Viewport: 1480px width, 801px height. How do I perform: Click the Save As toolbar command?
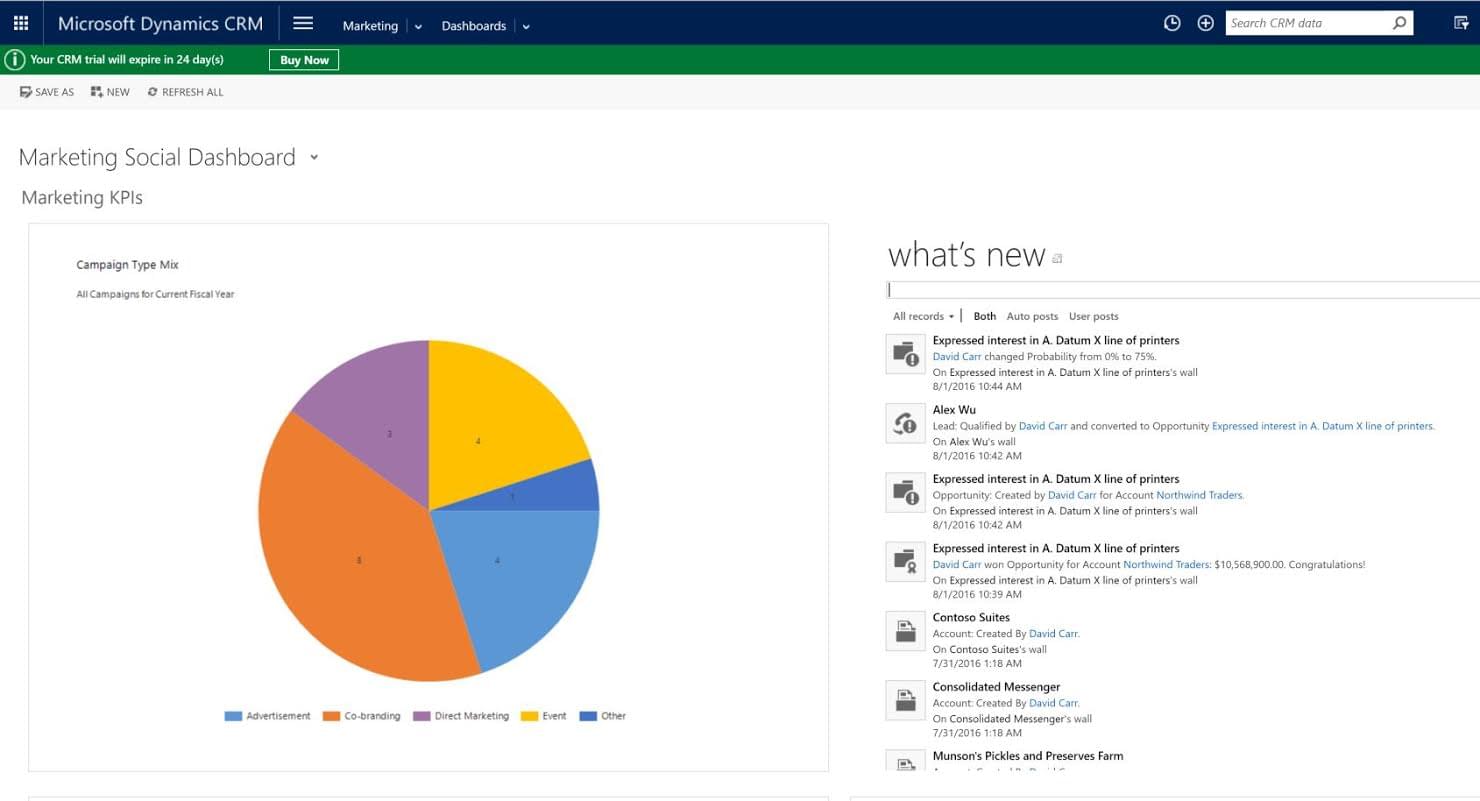pos(47,92)
